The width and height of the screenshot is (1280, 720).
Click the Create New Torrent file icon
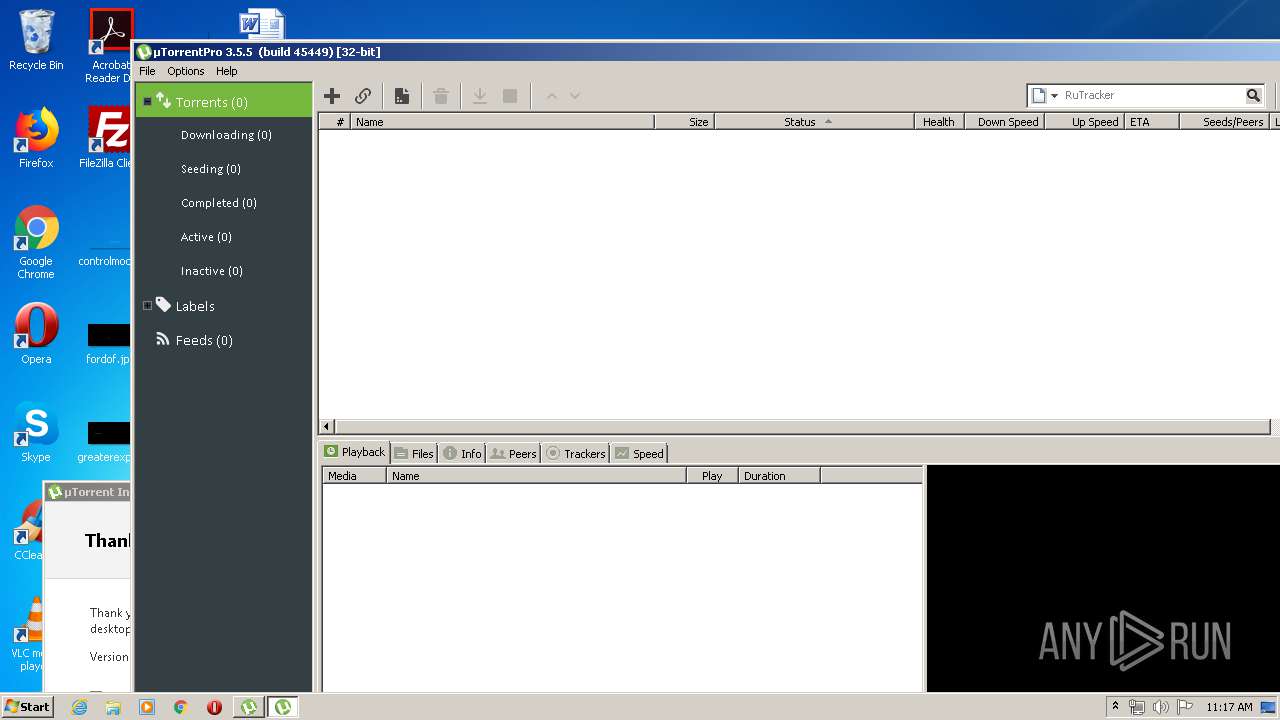pyautogui.click(x=402, y=96)
